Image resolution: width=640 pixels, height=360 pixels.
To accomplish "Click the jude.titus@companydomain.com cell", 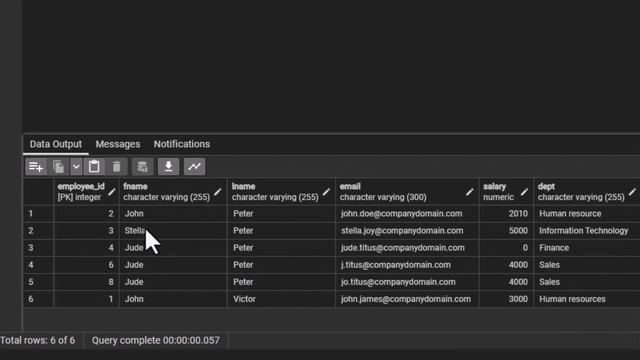I will click(407, 248).
